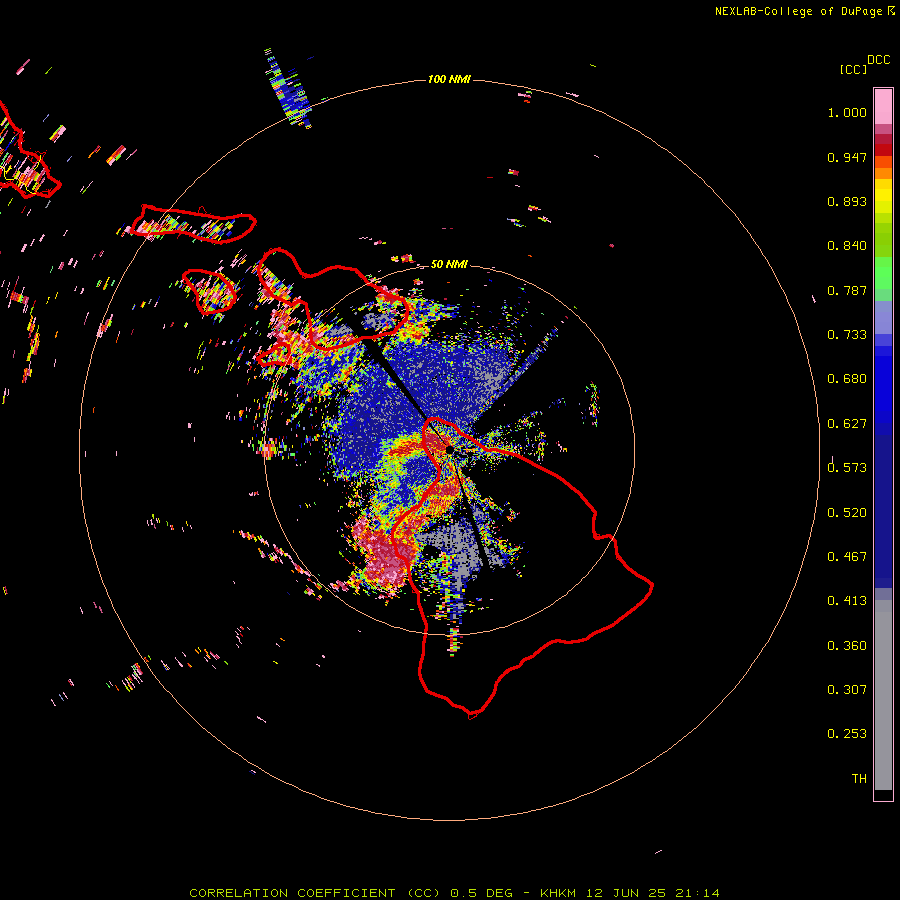Select the 0.893 scale value
Image resolution: width=900 pixels, height=900 pixels.
click(x=847, y=201)
